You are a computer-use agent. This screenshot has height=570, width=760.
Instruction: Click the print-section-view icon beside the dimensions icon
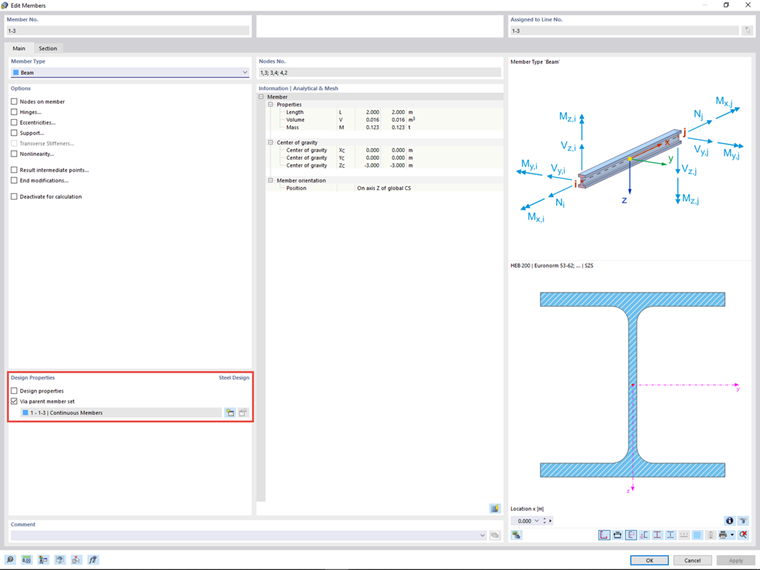pos(617,535)
